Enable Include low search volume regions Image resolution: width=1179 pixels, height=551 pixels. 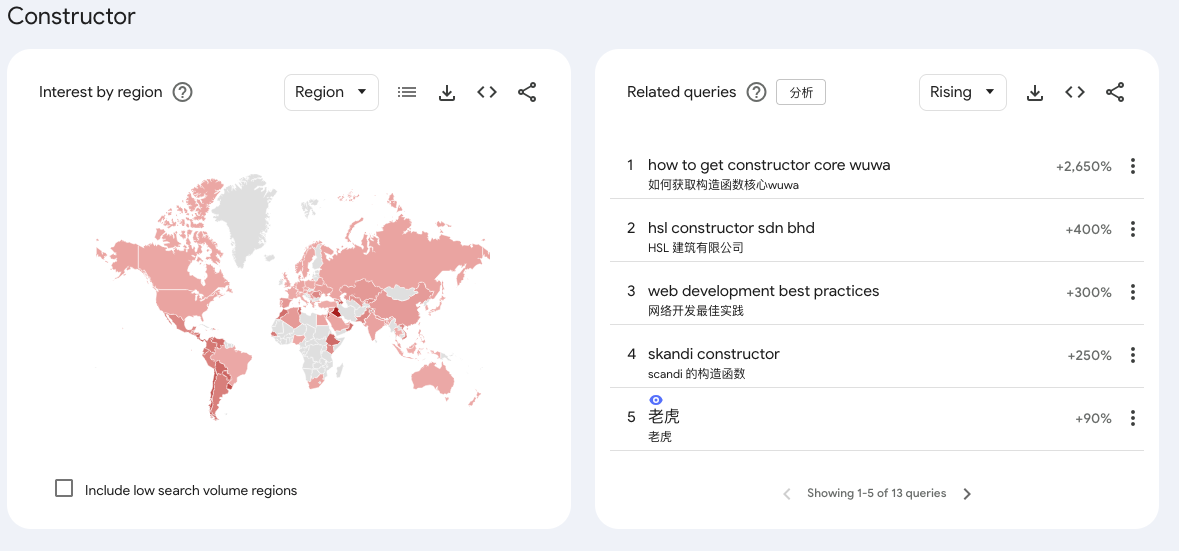65,489
